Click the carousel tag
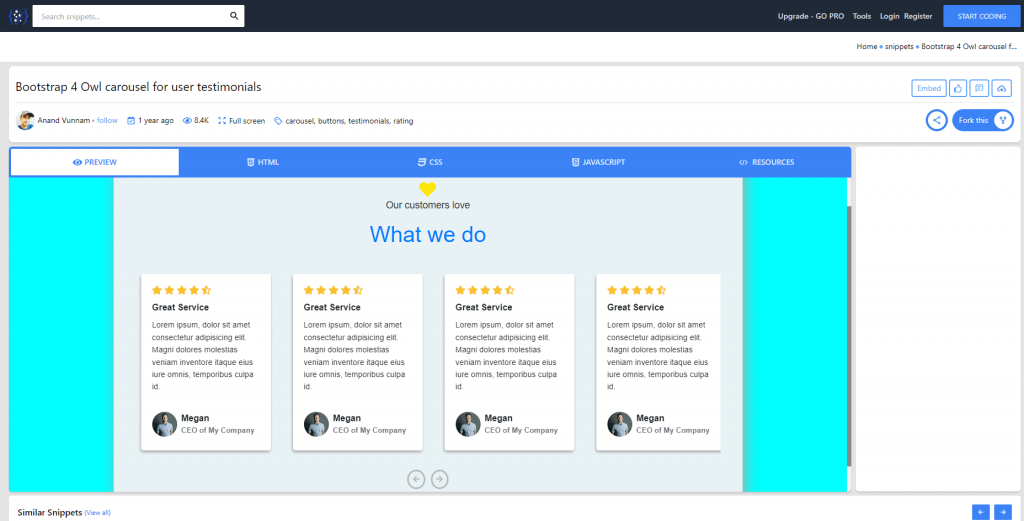The image size is (1024, 521). (299, 121)
